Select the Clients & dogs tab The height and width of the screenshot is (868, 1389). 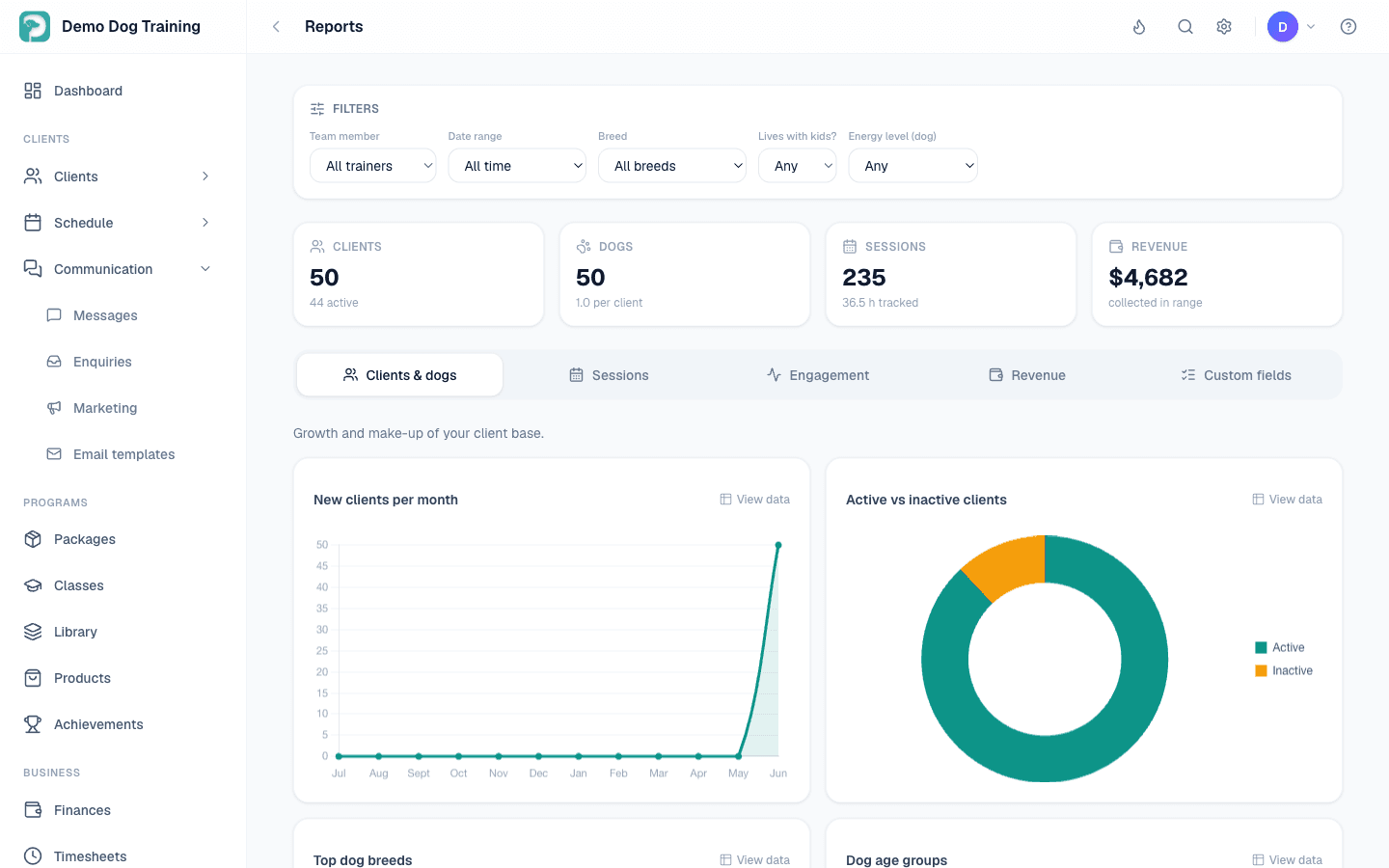pyautogui.click(x=399, y=375)
